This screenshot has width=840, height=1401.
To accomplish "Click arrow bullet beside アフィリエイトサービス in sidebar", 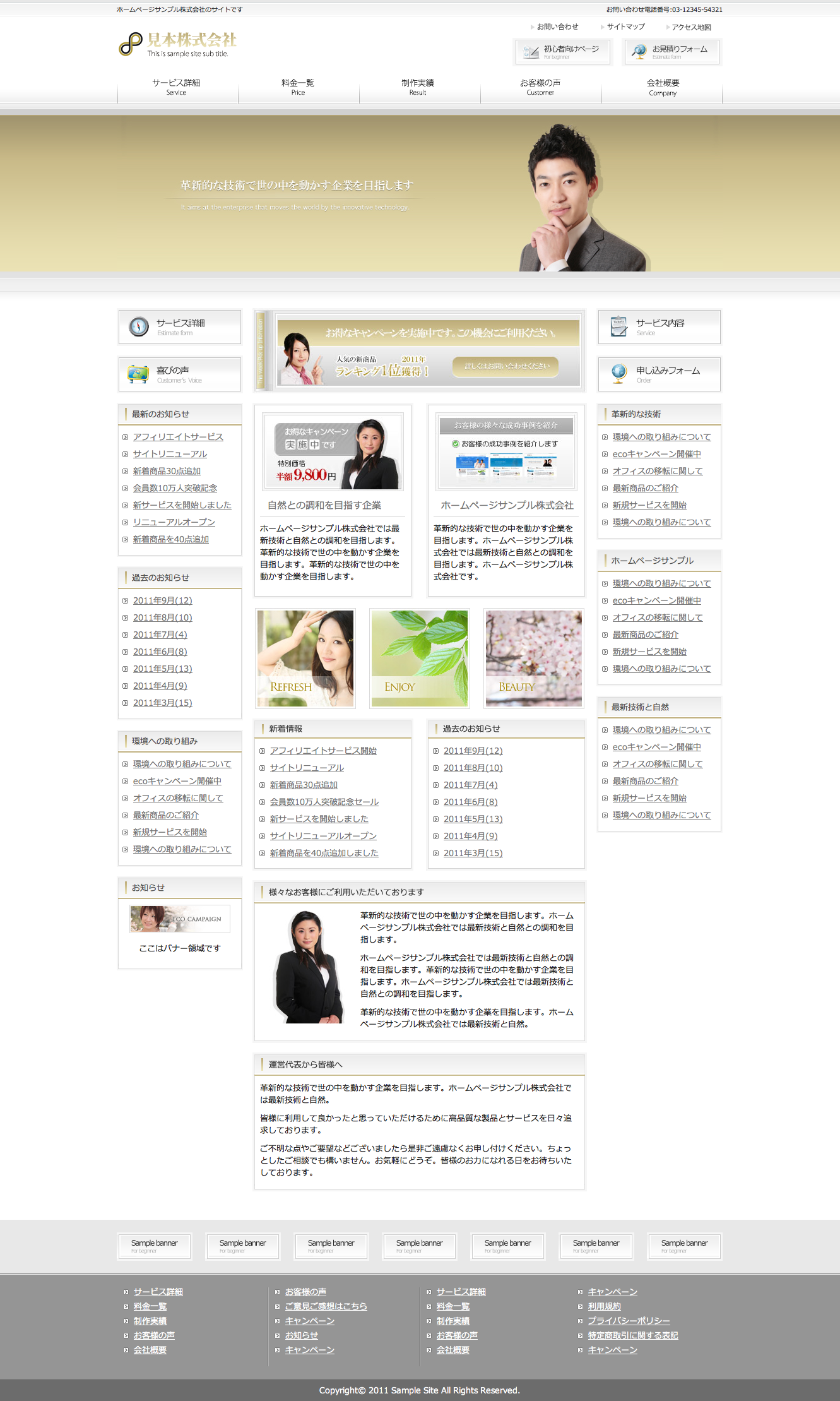I will 126,437.
